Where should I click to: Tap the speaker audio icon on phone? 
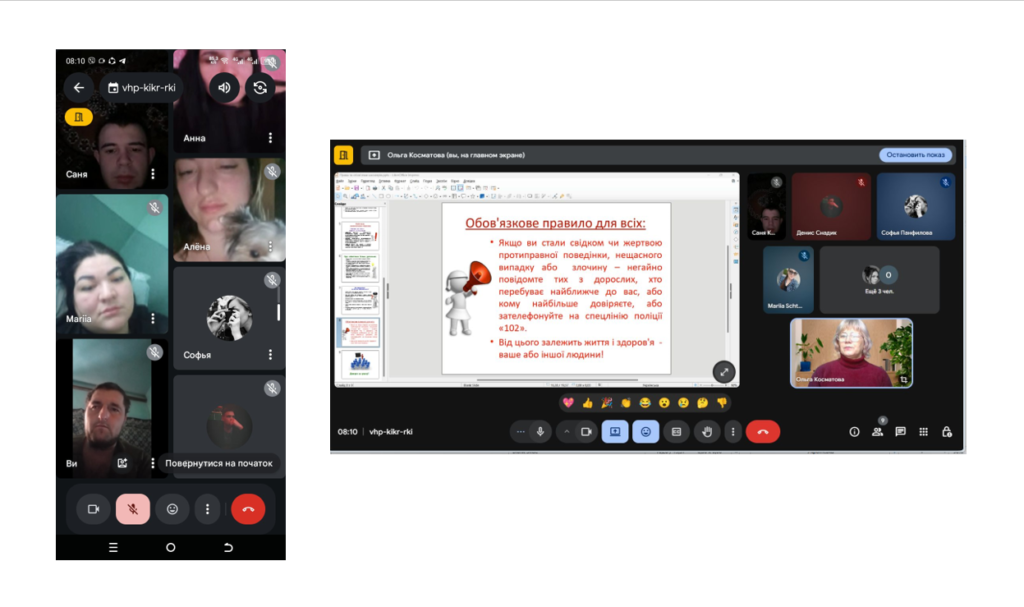pyautogui.click(x=224, y=87)
